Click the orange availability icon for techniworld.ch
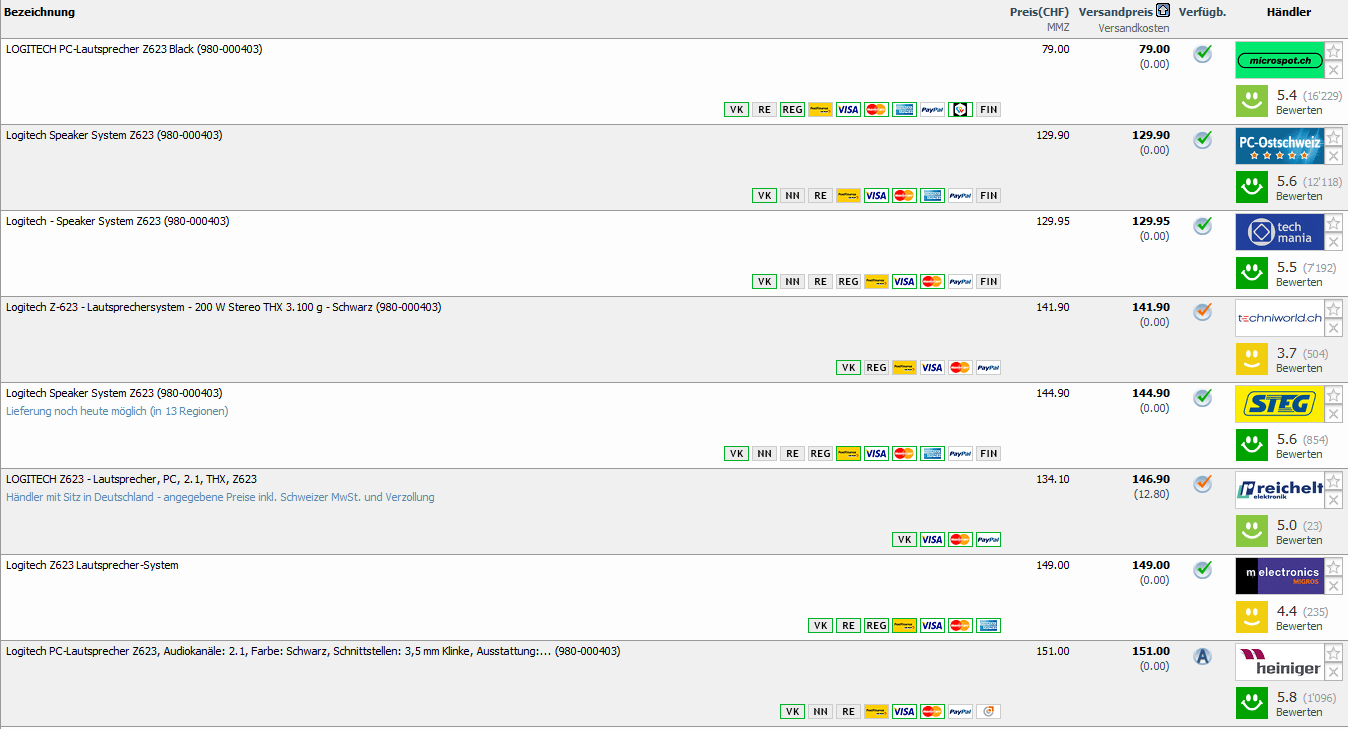The width and height of the screenshot is (1348, 729). 1202,312
